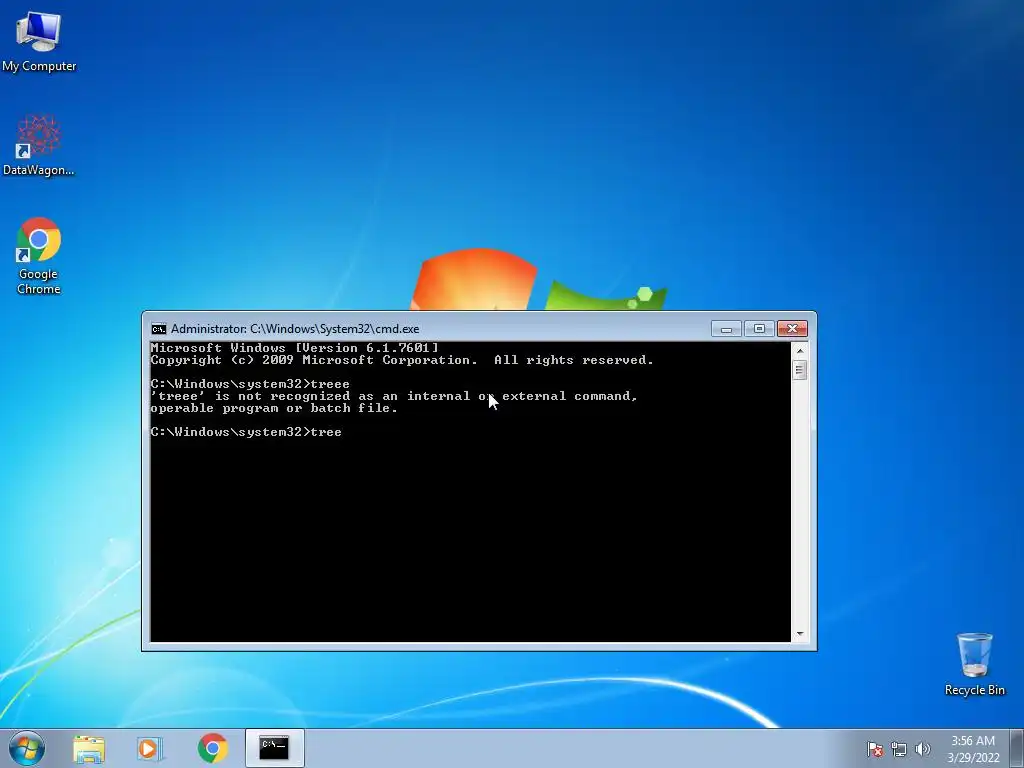Click the Show desktop button at the taskbar end
The image size is (1024, 768).
(1017, 748)
